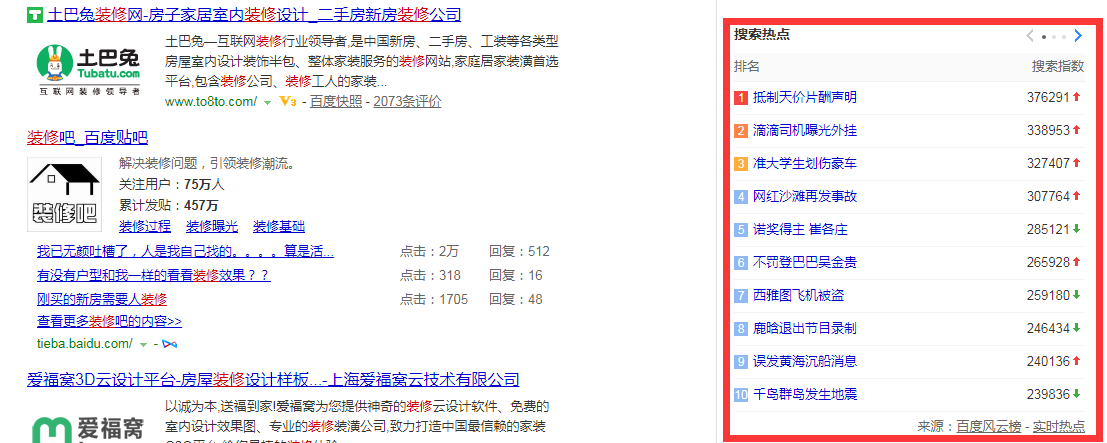Go to previous page of 搜索热点 panel
Image resolution: width=1107 pixels, height=443 pixels.
pyautogui.click(x=1030, y=35)
